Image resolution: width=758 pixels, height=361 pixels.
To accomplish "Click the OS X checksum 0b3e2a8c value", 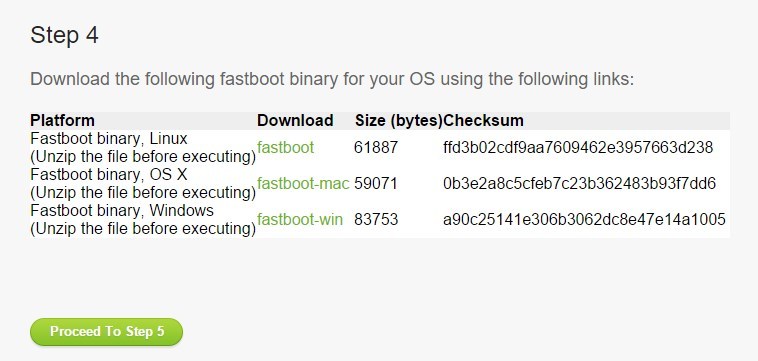I will point(579,184).
